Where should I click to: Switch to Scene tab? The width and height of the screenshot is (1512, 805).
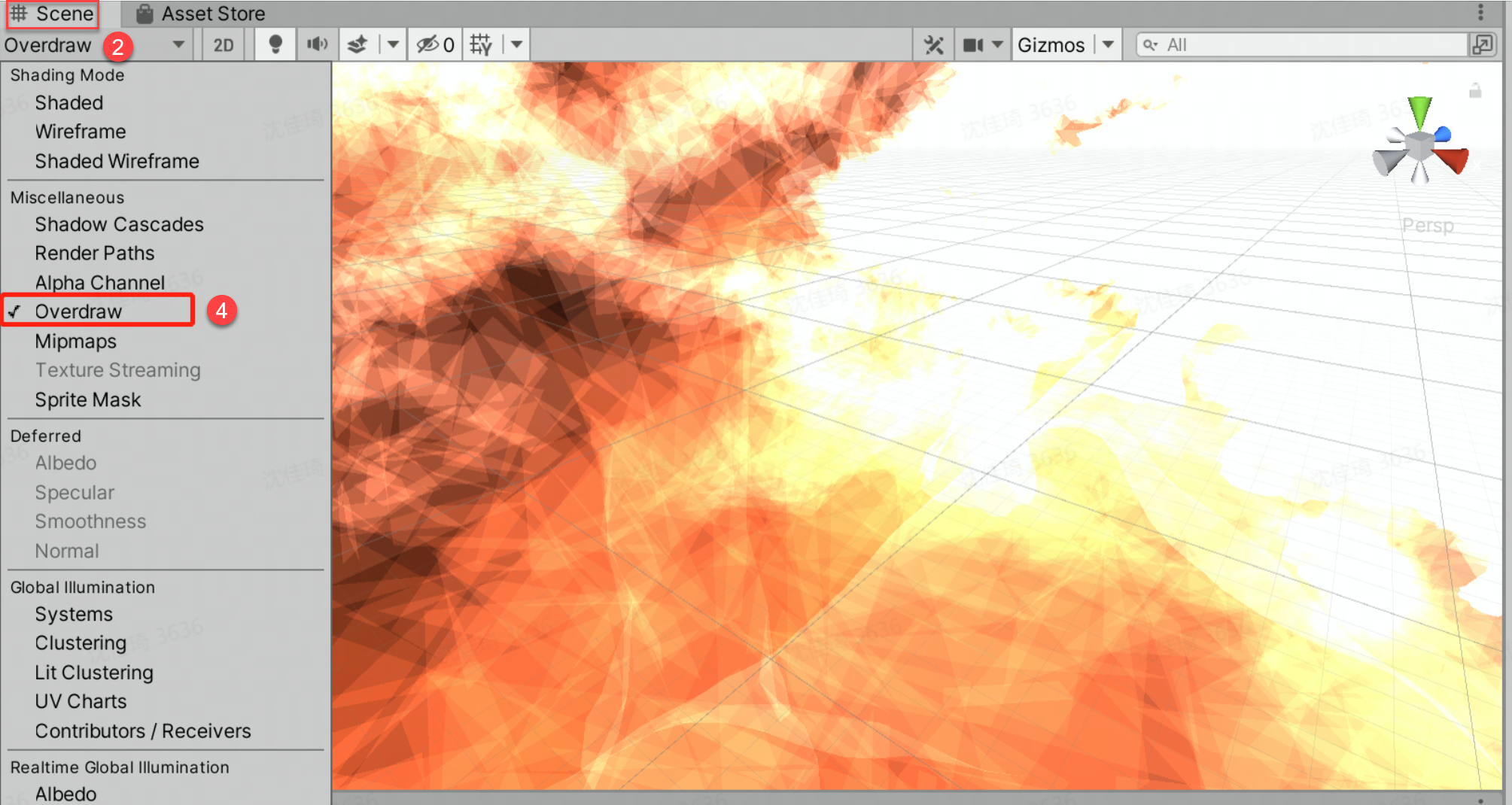tap(52, 14)
